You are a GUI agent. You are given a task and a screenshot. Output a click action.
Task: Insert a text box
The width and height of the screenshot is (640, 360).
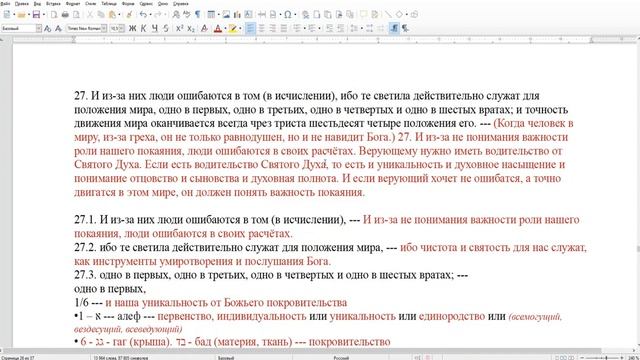(x=248, y=15)
